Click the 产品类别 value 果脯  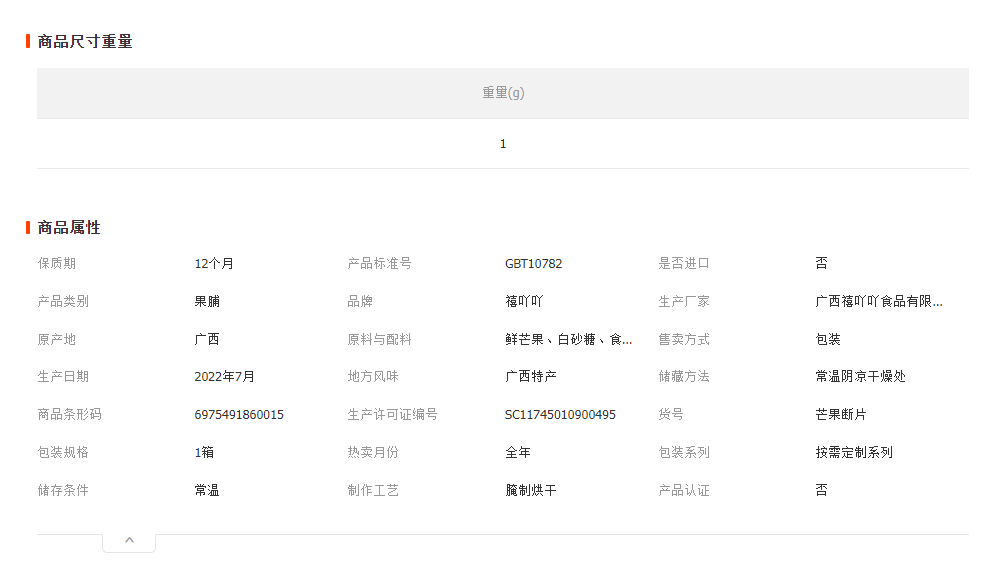pos(207,301)
